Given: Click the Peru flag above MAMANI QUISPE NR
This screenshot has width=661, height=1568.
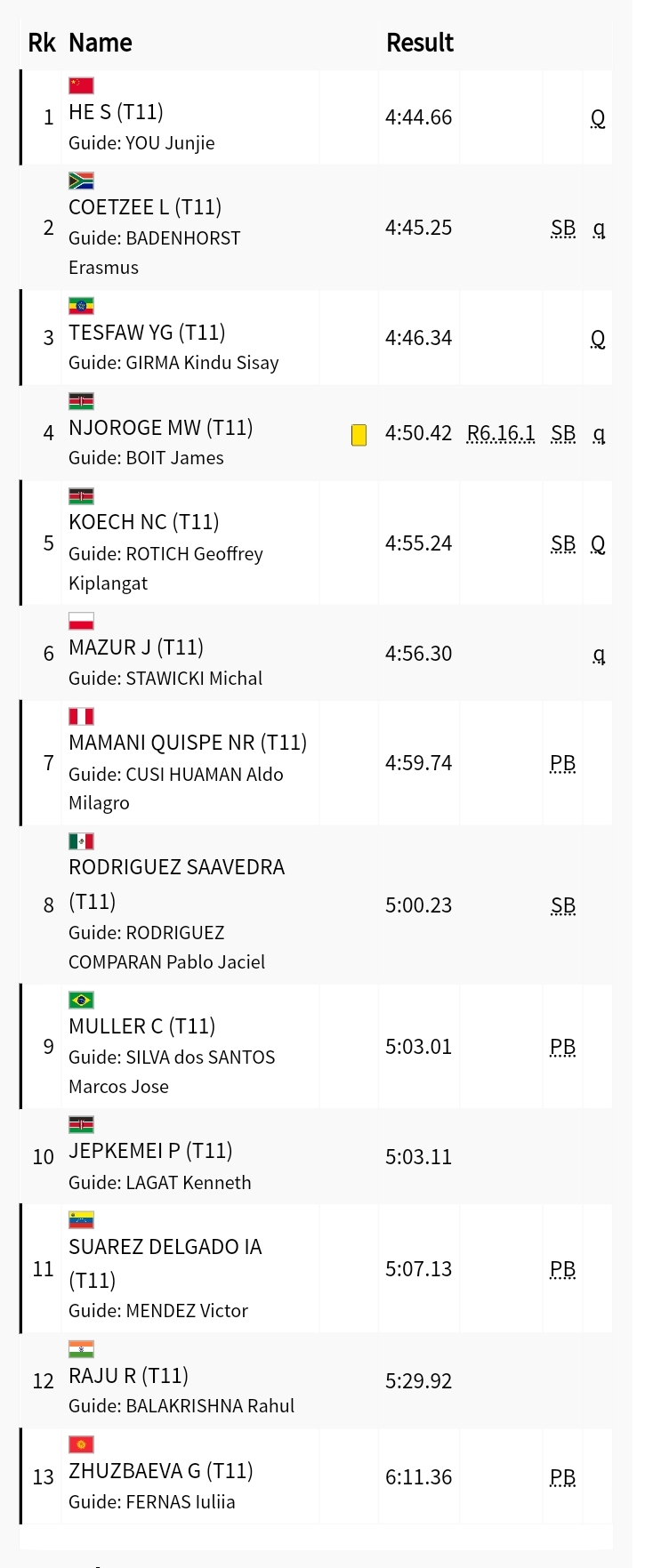Looking at the screenshot, I should coord(81,716).
